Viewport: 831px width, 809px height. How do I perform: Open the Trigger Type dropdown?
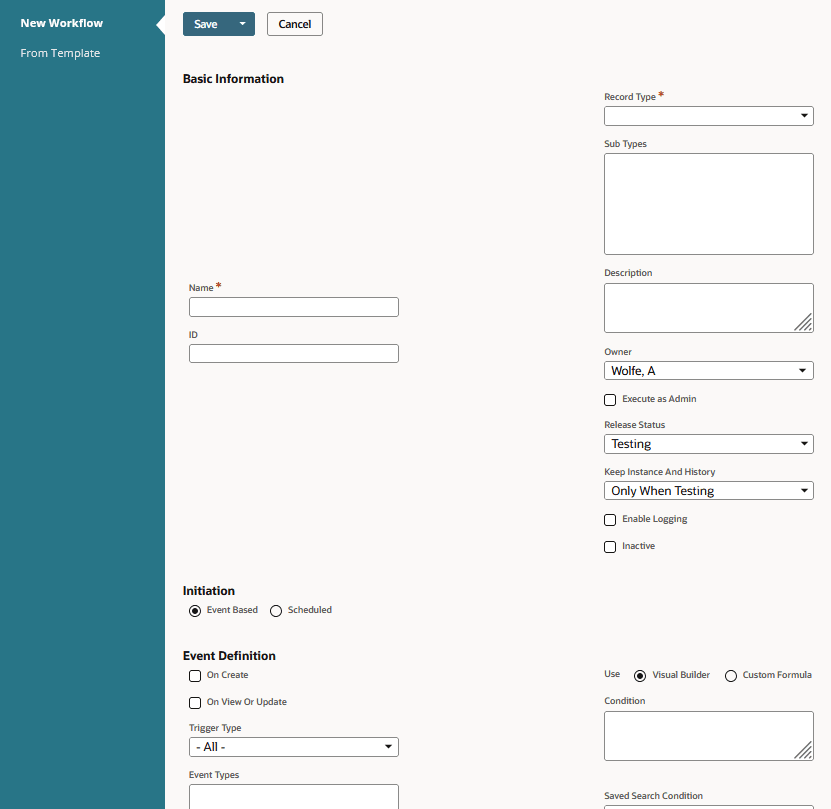coord(294,747)
